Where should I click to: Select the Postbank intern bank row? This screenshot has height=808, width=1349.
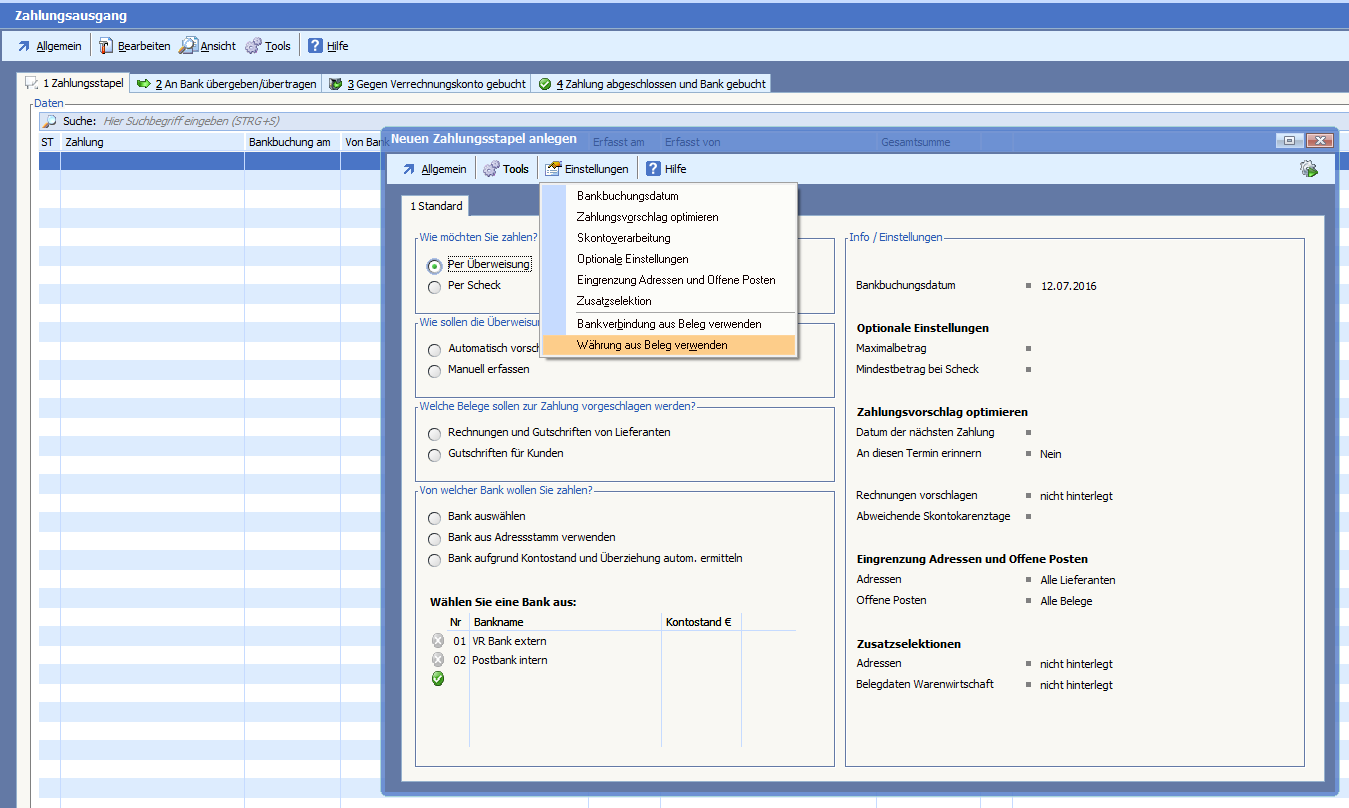(x=509, y=660)
